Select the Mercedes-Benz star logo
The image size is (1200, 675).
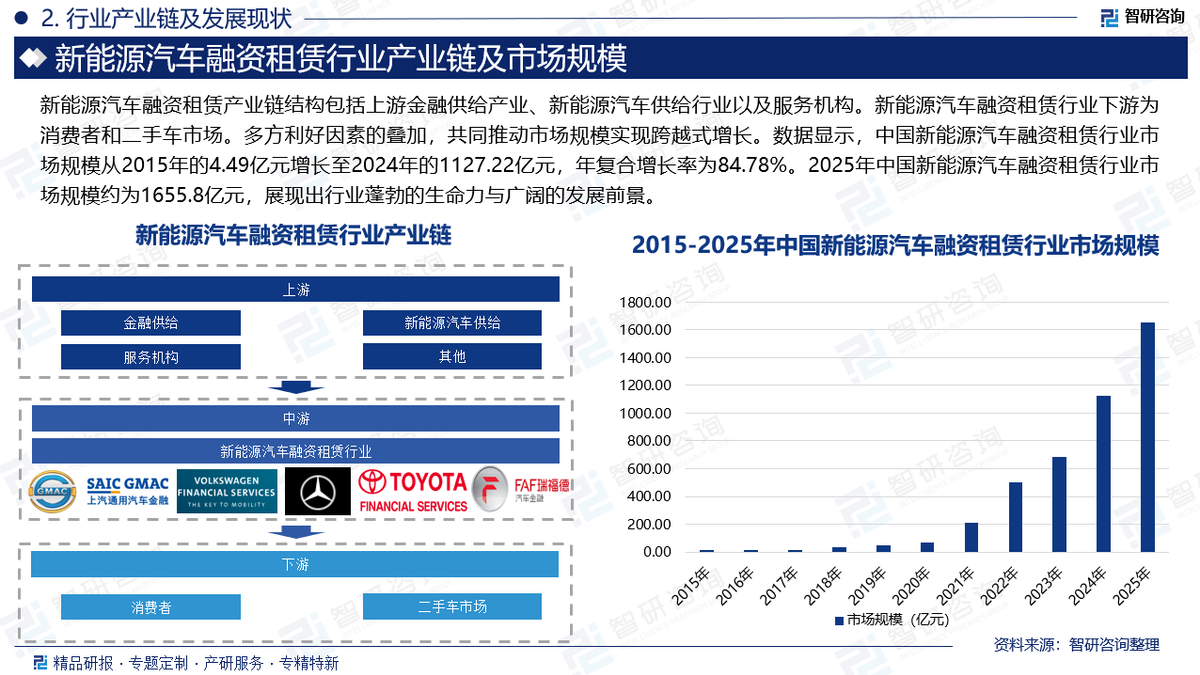click(317, 491)
